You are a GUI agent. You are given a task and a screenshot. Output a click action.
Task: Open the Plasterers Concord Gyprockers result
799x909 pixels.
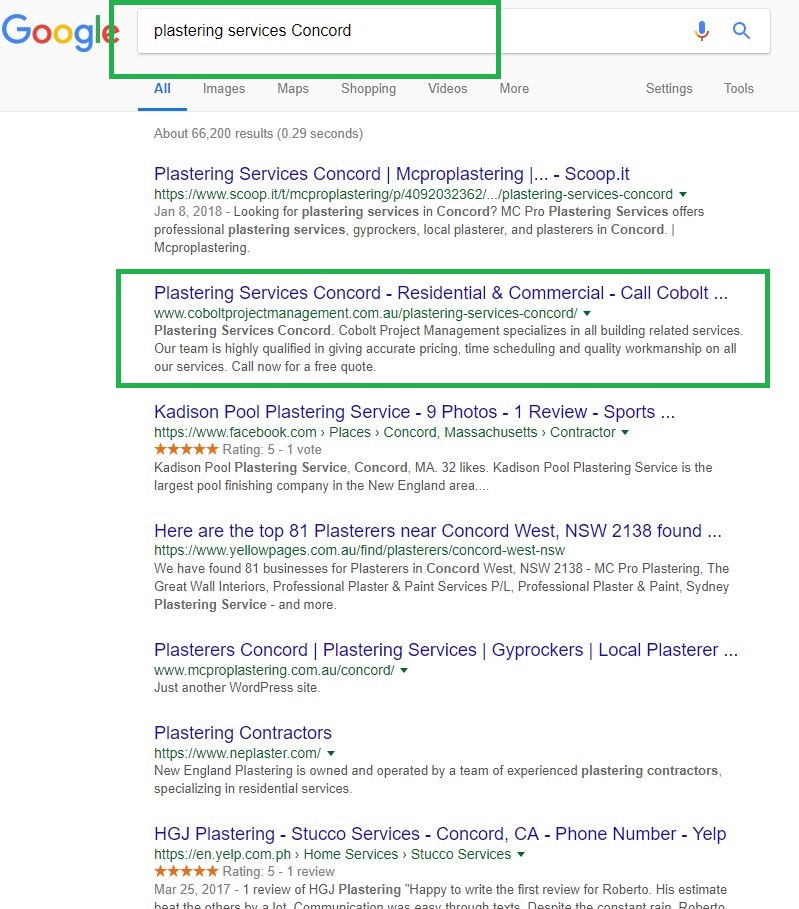(445, 650)
